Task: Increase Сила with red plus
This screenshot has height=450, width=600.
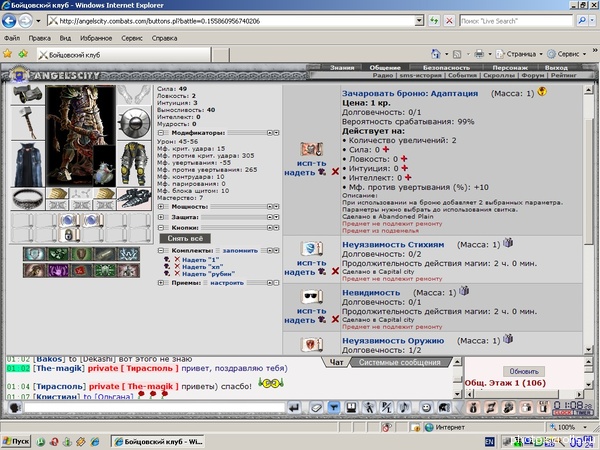Action: [x=386, y=149]
